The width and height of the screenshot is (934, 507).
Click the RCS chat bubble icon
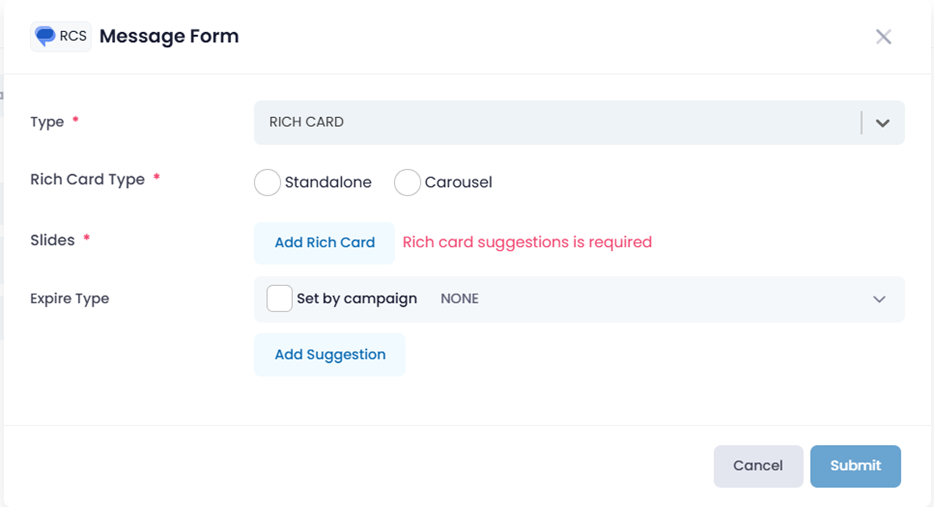coord(46,37)
